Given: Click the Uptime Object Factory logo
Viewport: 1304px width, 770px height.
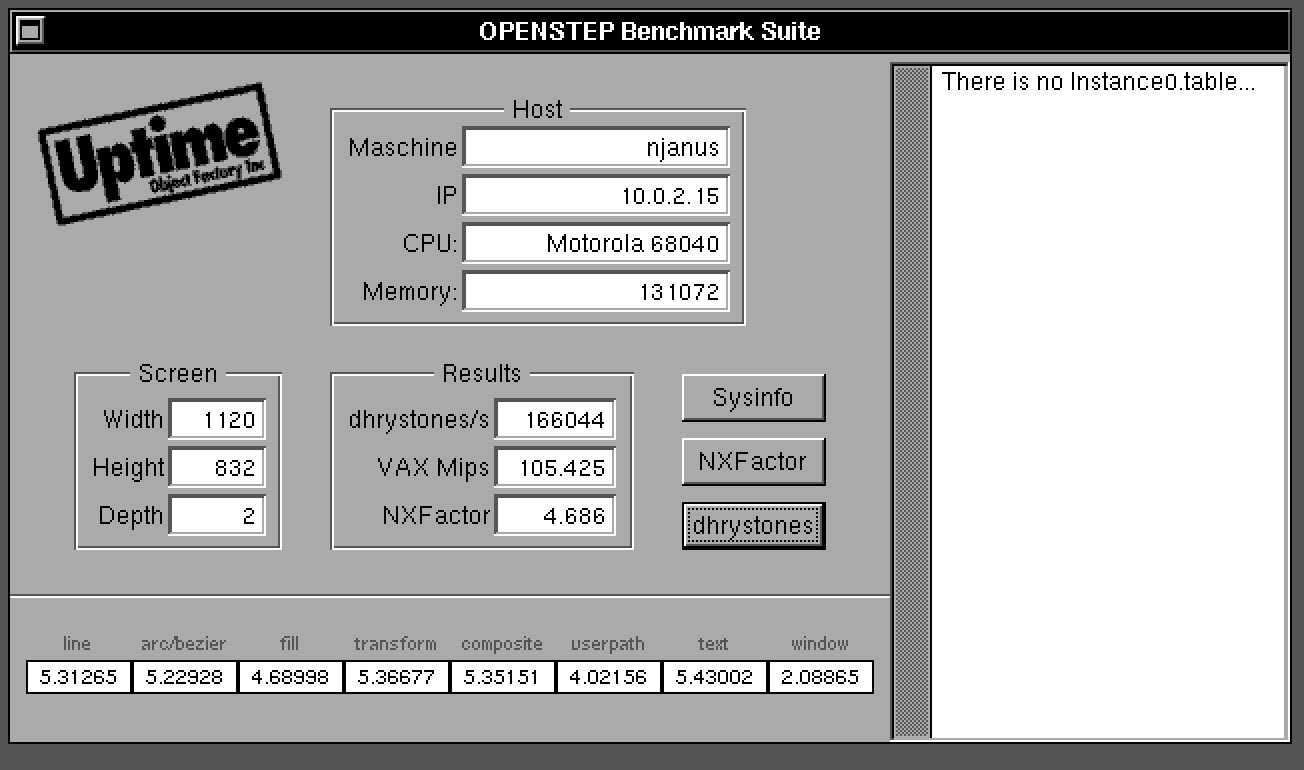Looking at the screenshot, I should (159, 153).
